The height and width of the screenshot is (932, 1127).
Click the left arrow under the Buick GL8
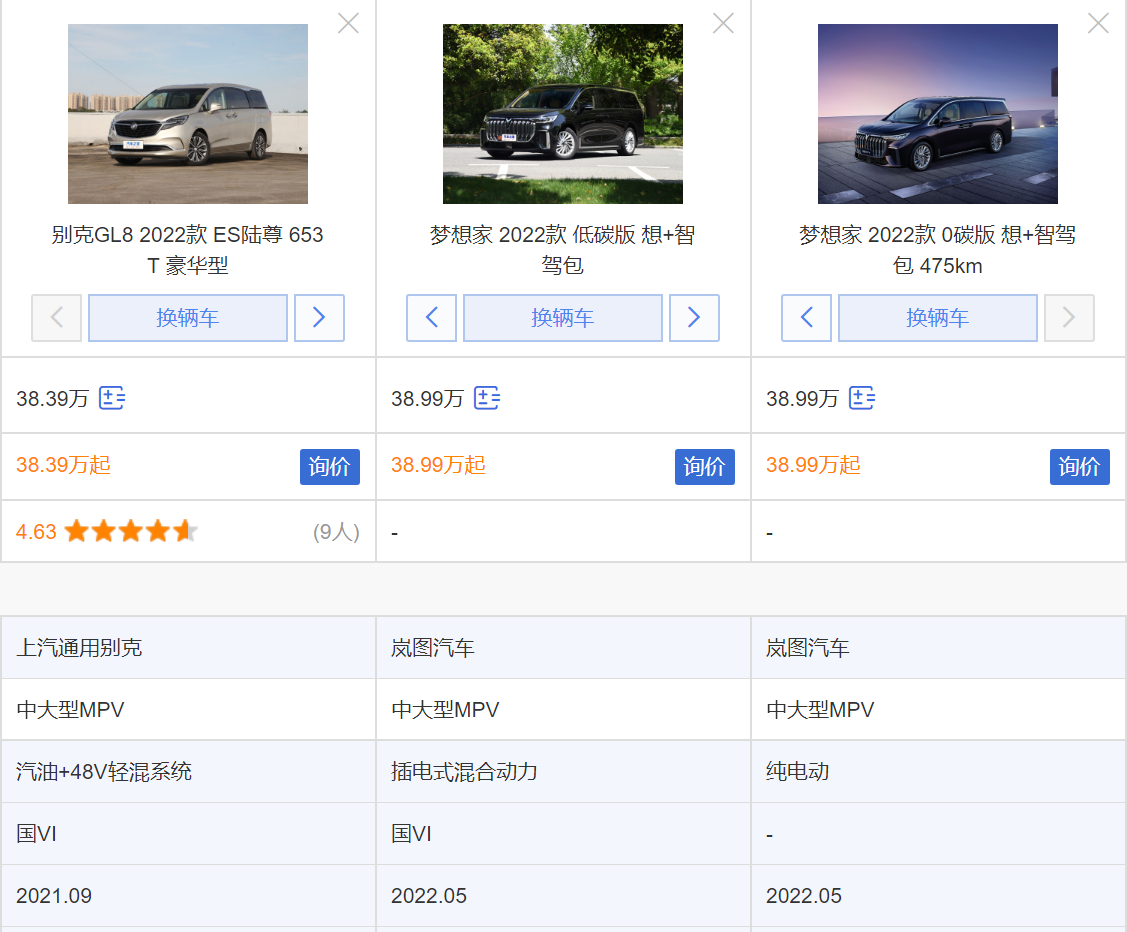[x=56, y=318]
